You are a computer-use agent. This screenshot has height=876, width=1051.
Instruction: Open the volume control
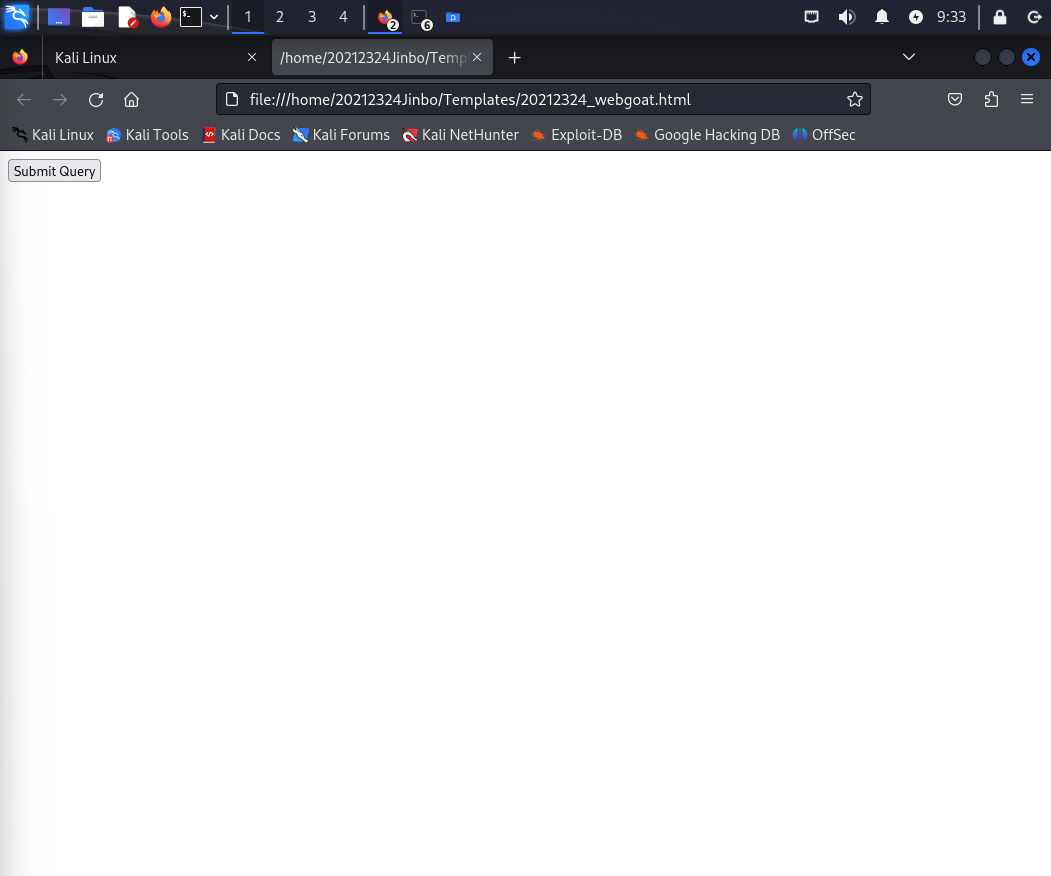coord(847,17)
